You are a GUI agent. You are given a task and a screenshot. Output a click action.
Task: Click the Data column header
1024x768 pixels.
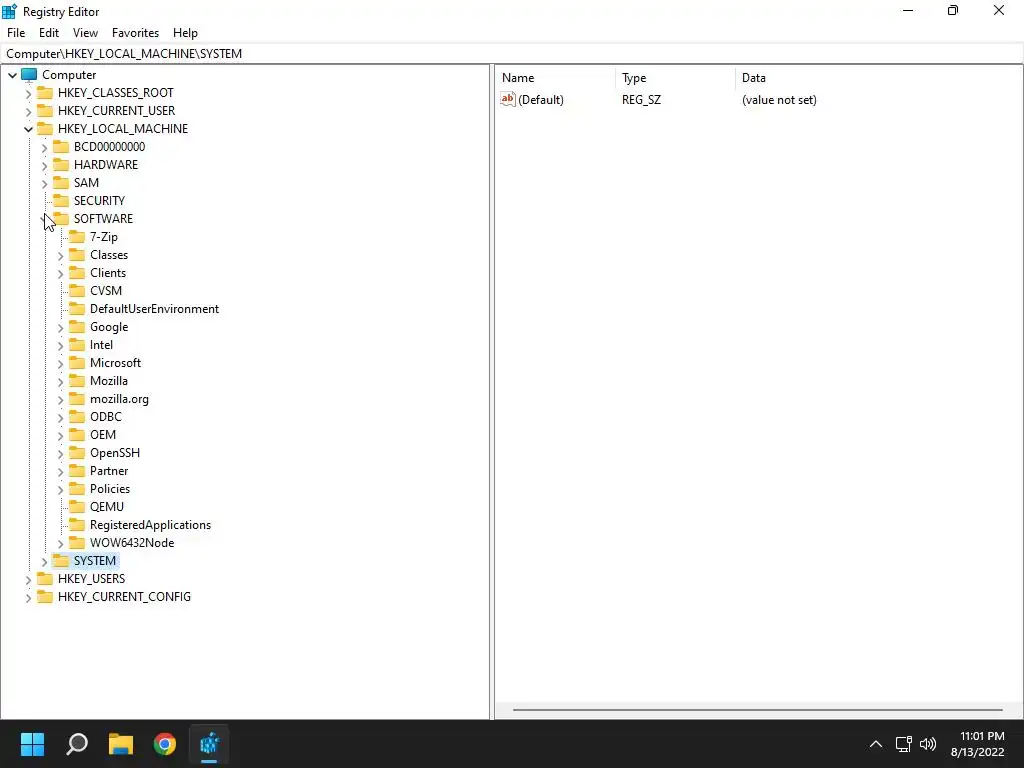click(878, 78)
